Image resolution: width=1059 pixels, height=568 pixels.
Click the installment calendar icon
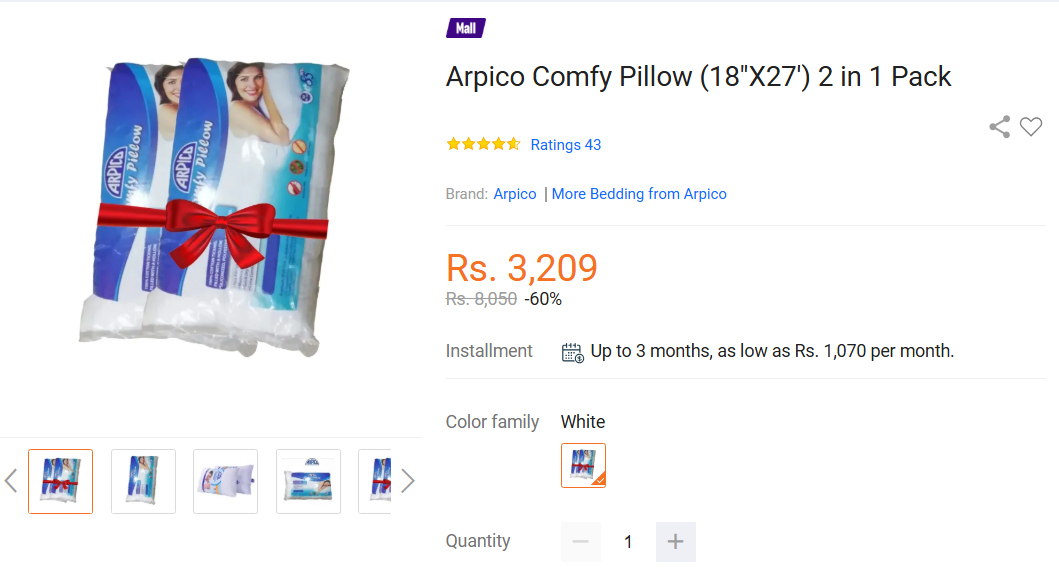(573, 353)
